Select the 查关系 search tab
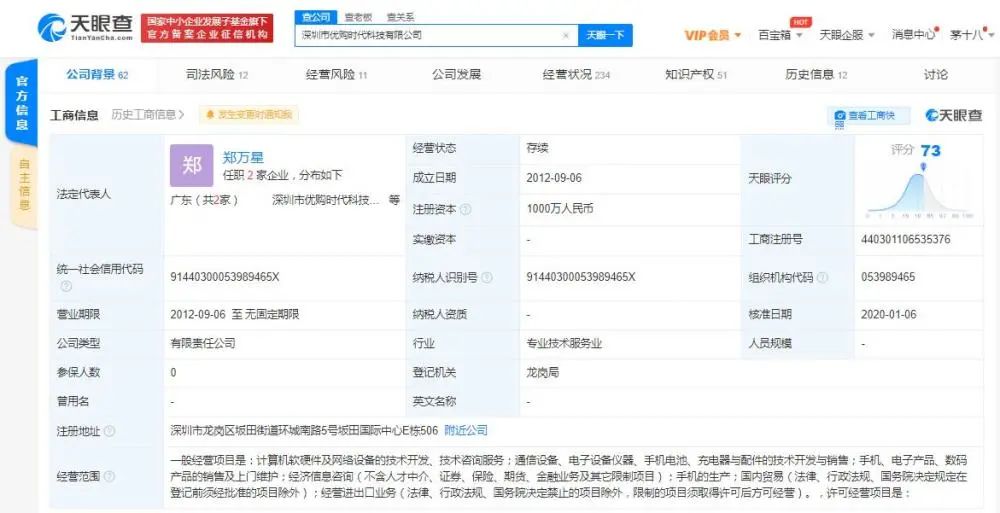The width and height of the screenshot is (1000, 513). tap(401, 17)
